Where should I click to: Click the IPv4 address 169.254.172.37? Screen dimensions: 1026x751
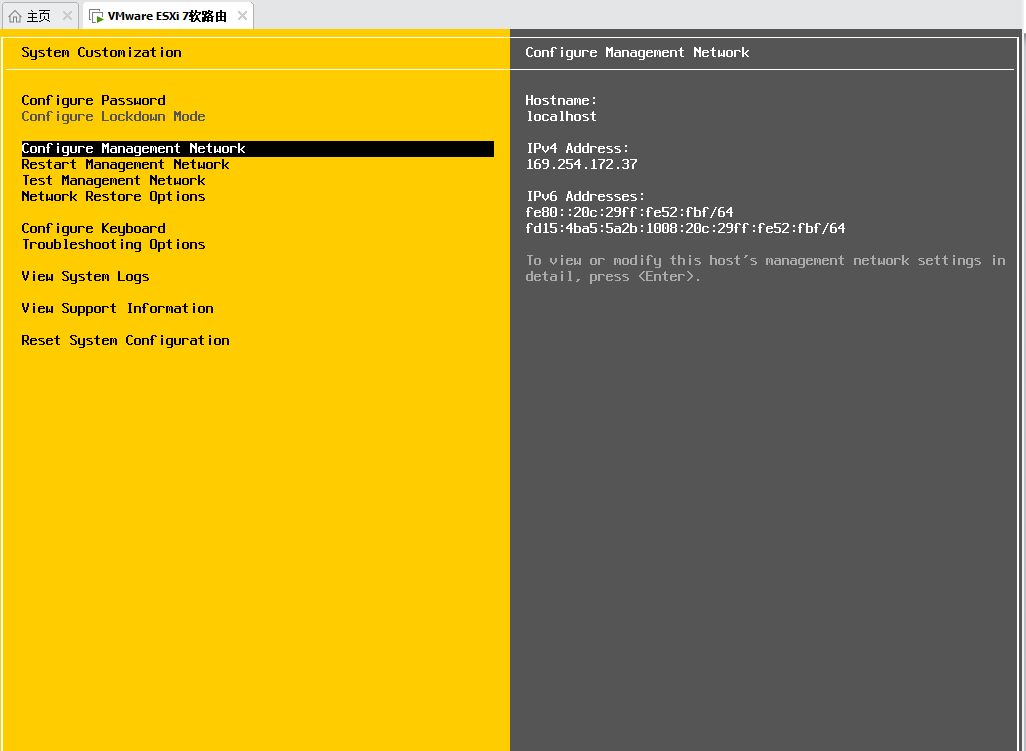pos(582,164)
